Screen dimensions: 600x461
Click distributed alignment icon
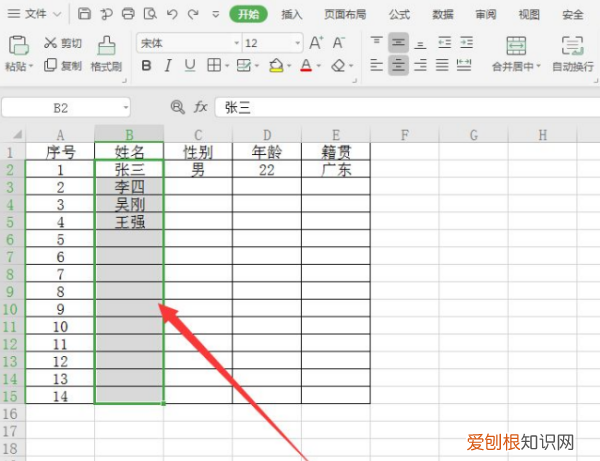pyautogui.click(x=464, y=65)
